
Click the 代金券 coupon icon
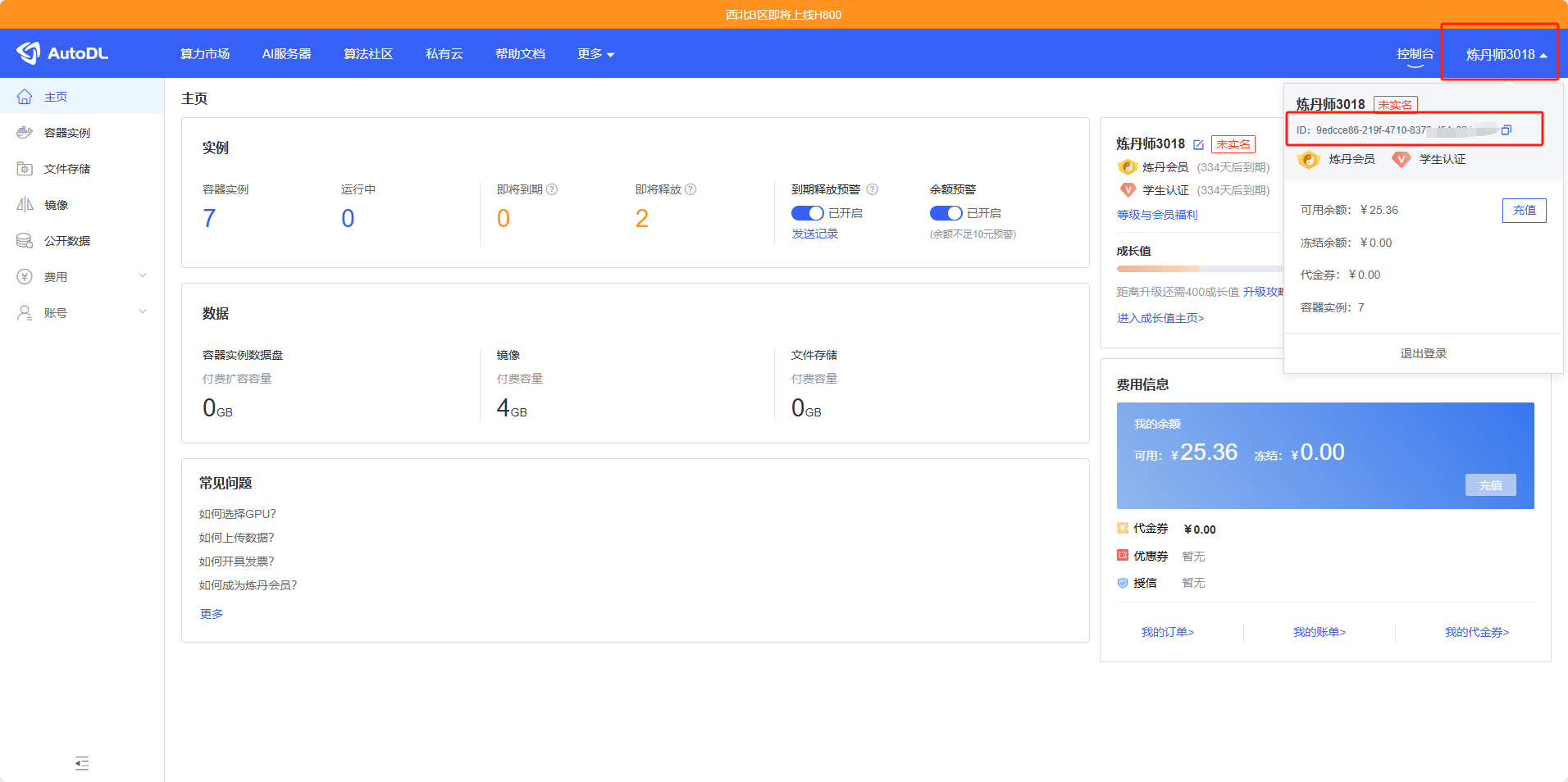[x=1123, y=528]
